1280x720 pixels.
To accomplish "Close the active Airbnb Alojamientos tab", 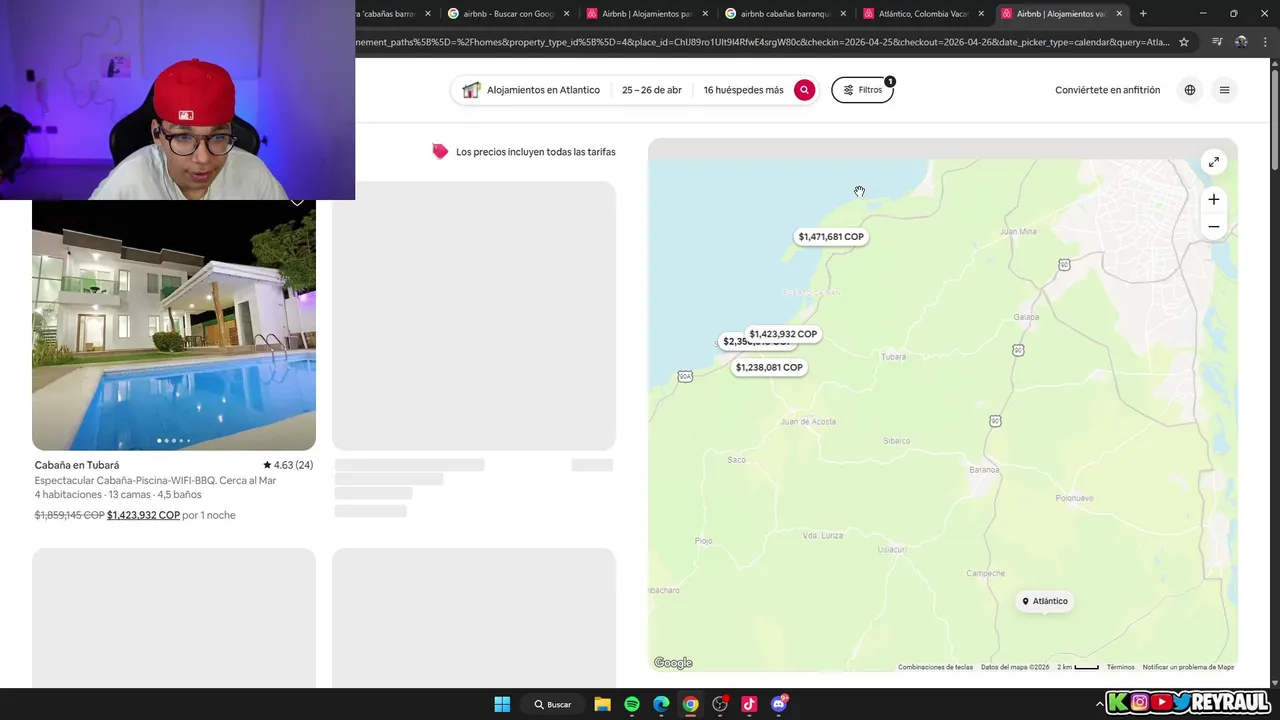I will pyautogui.click(x=1119, y=14).
